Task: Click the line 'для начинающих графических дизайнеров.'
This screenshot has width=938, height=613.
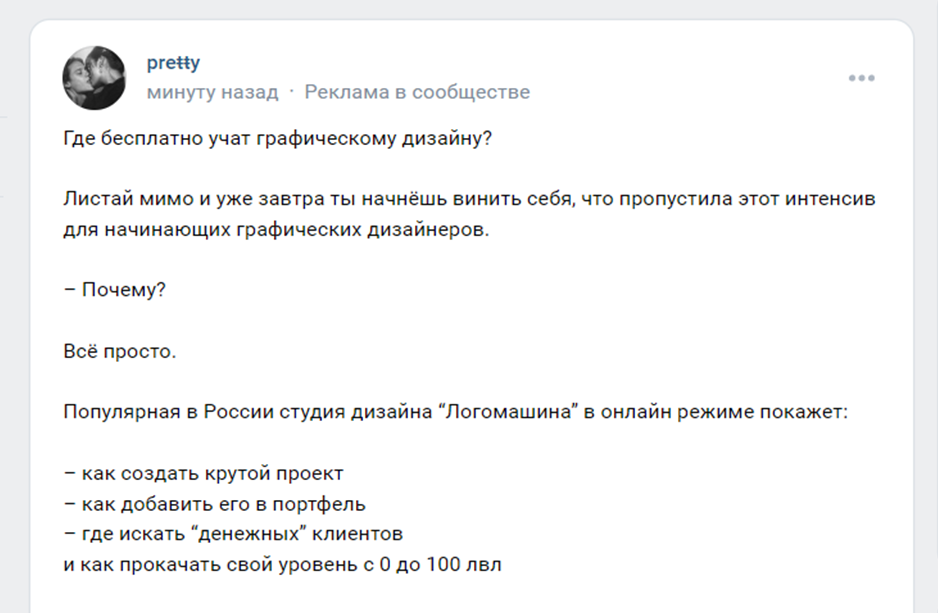Action: (277, 229)
